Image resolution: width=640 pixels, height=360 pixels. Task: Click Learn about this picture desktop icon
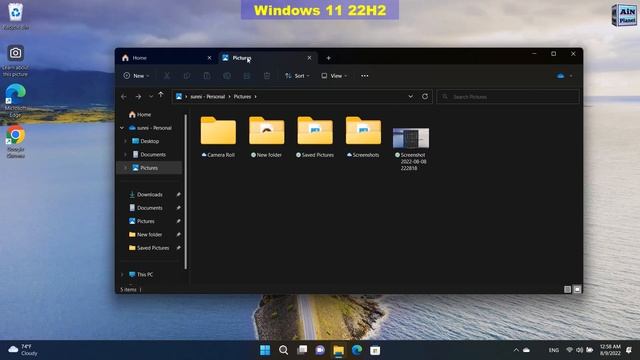(x=16, y=61)
